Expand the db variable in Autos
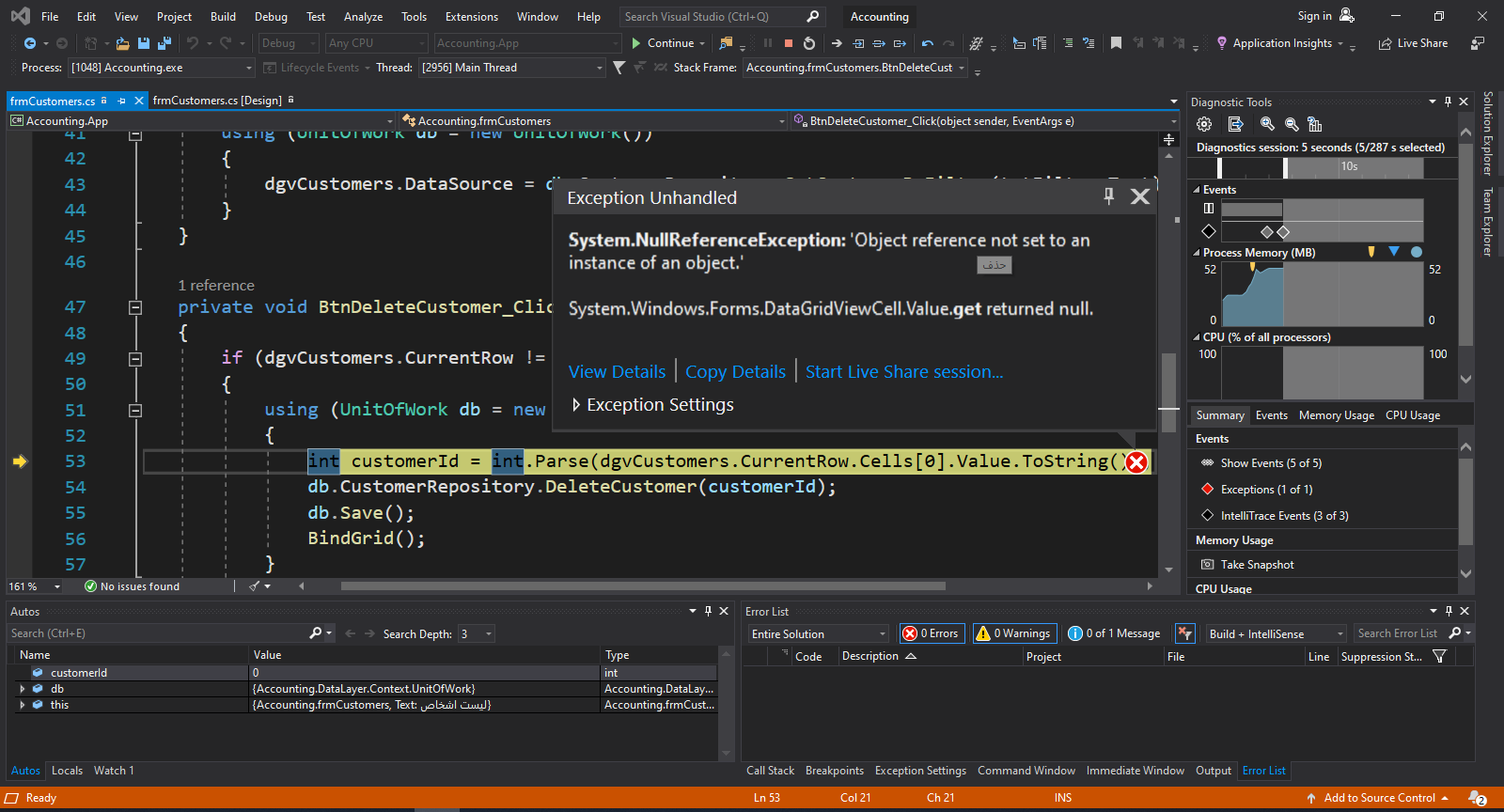The width and height of the screenshot is (1504, 812). tap(23, 689)
